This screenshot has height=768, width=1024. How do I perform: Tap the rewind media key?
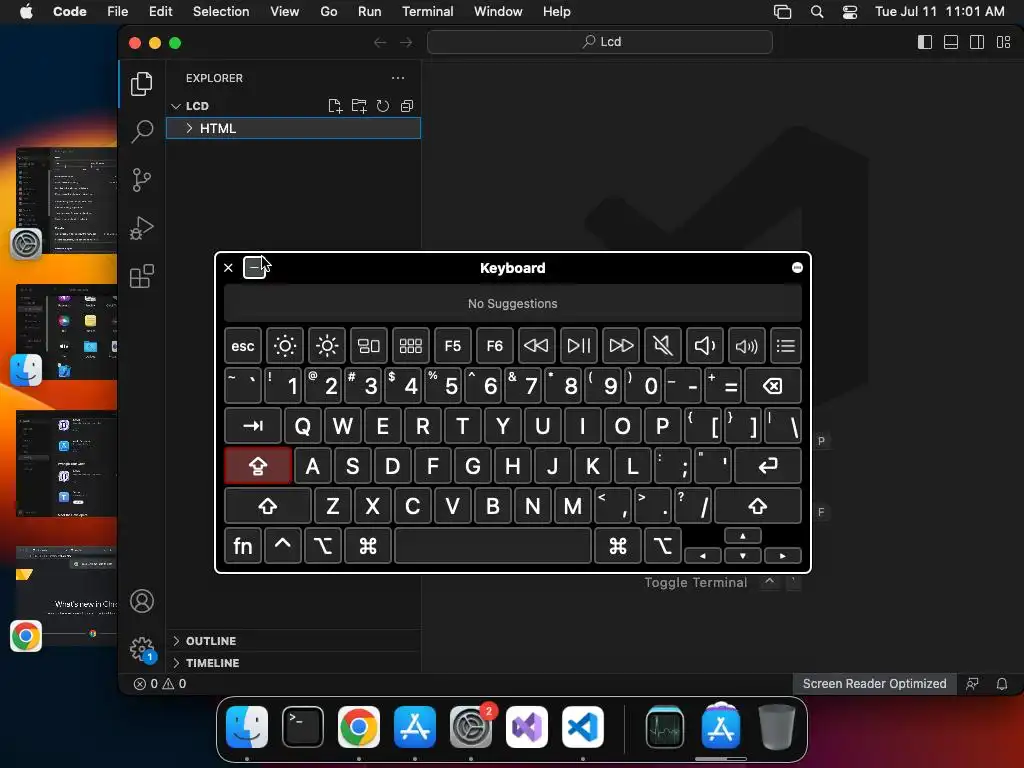point(536,345)
